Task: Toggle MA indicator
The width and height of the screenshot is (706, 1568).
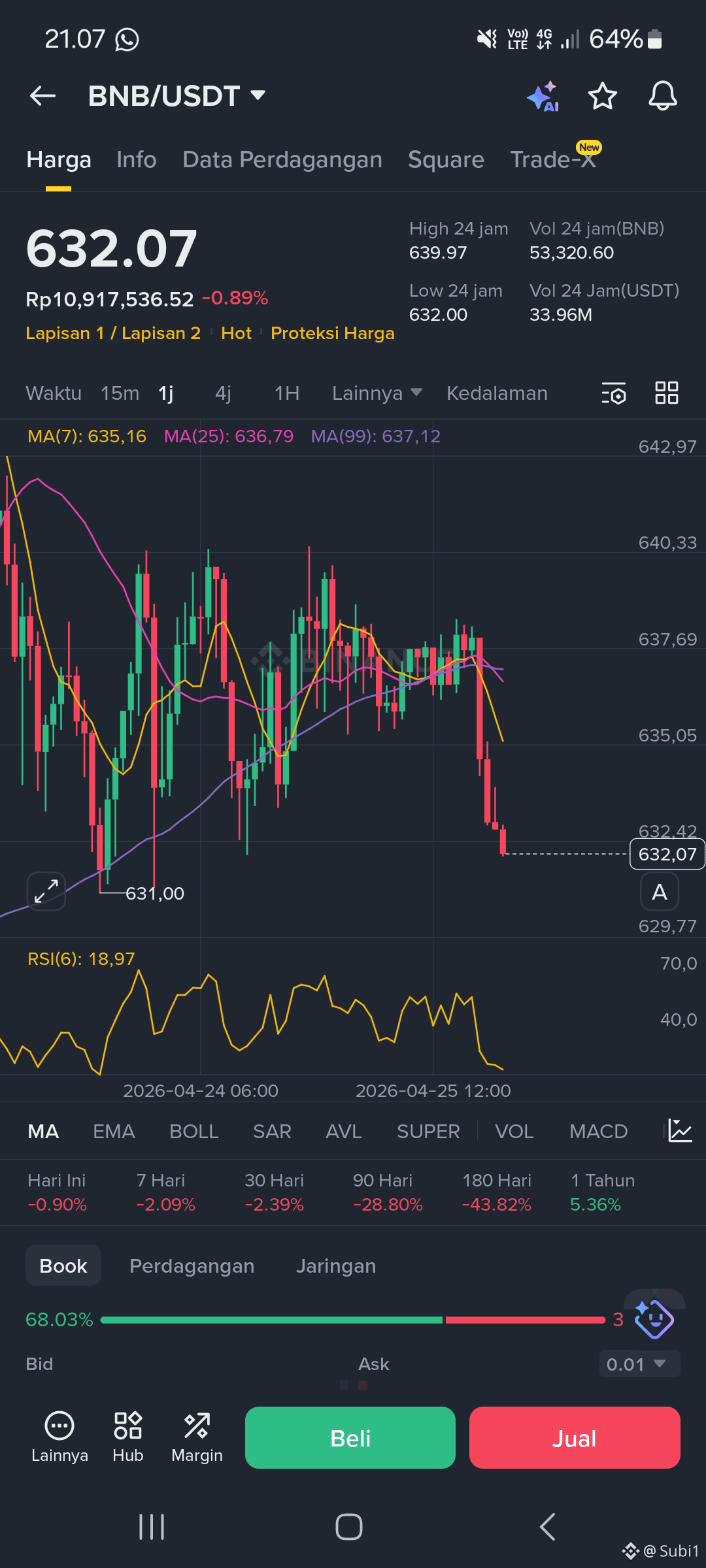Action: coord(44,1131)
